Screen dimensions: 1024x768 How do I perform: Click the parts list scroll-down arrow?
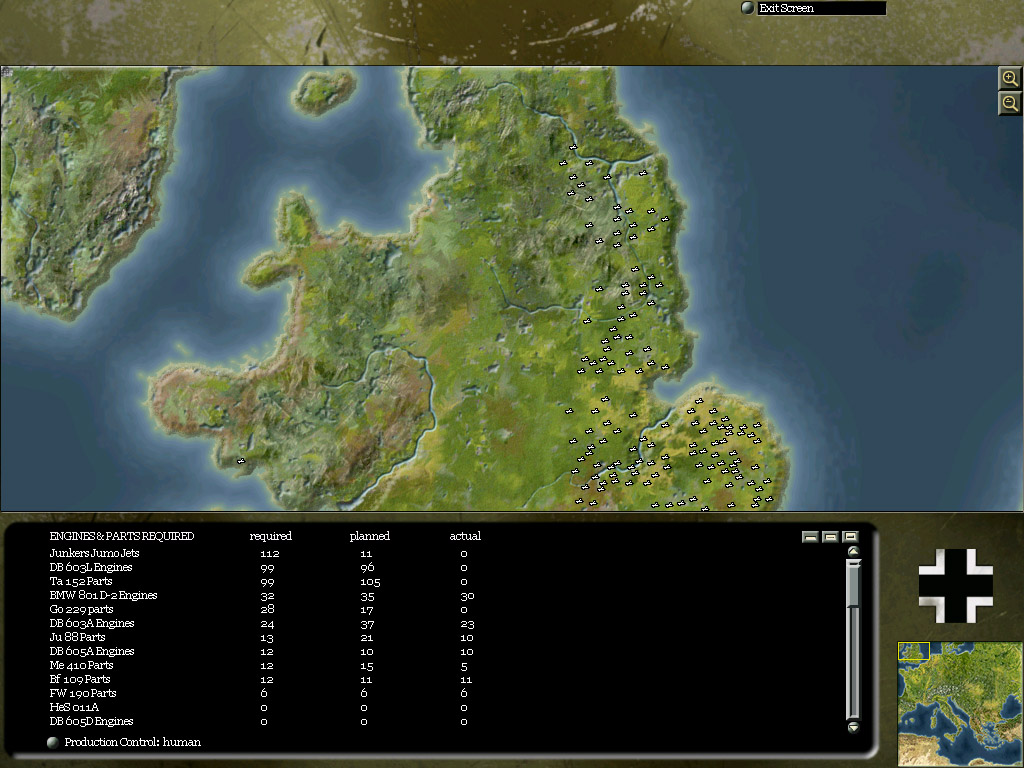(x=853, y=727)
